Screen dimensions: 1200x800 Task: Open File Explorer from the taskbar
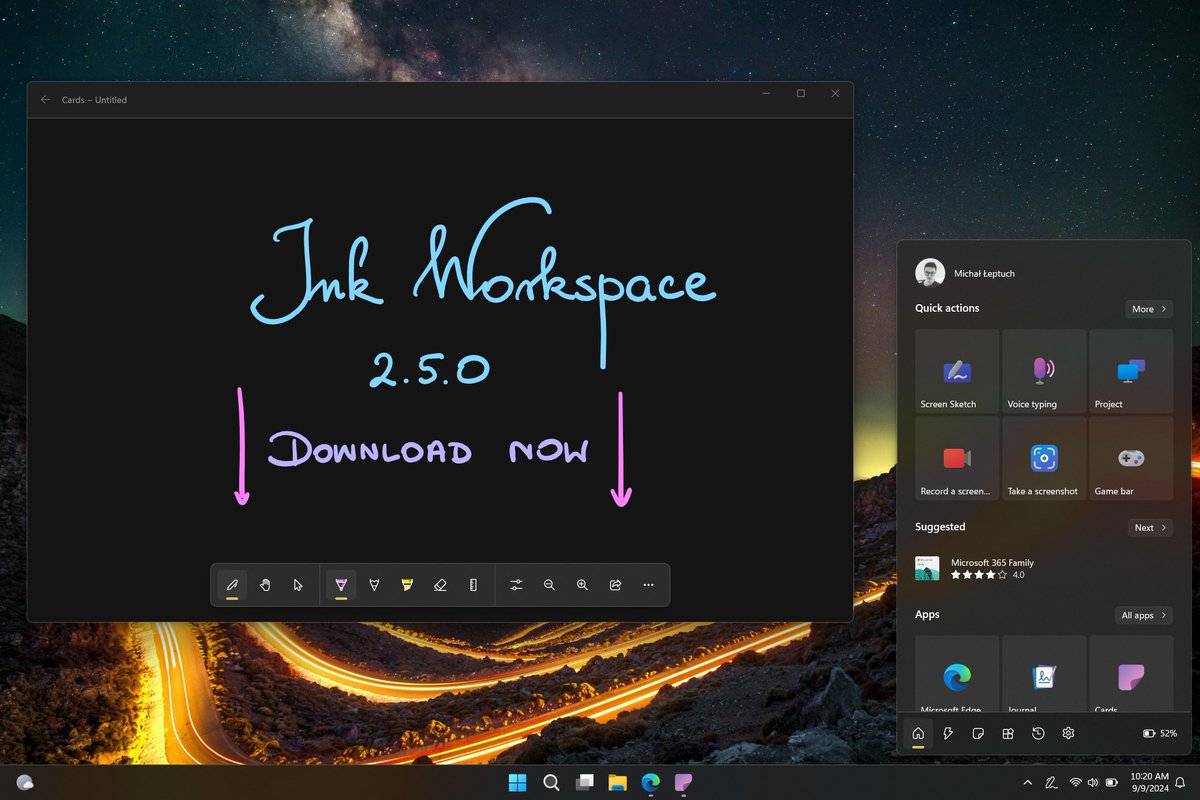(617, 782)
